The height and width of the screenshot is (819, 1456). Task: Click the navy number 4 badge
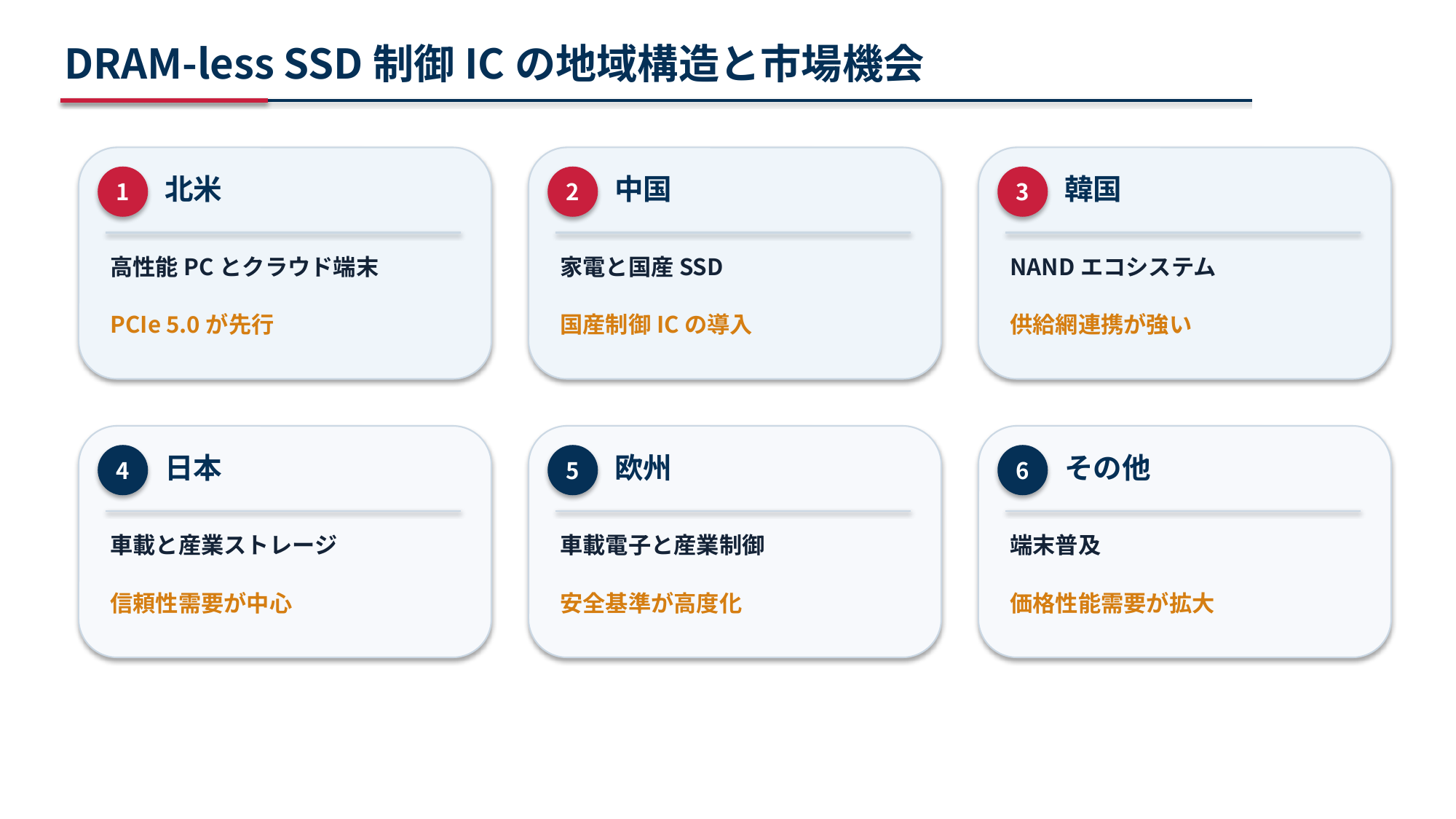click(x=123, y=470)
